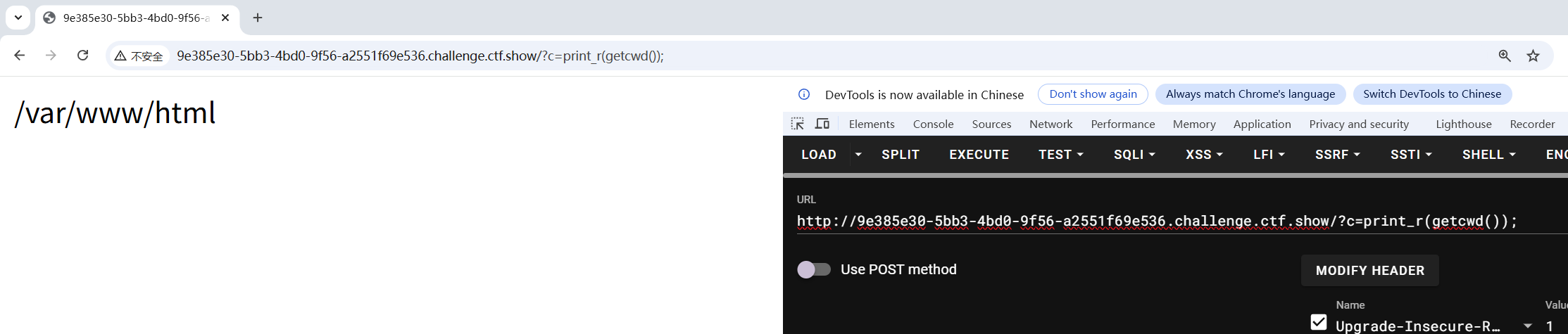This screenshot has width=1568, height=334.
Task: Open the tab search chevron
Action: click(x=18, y=18)
